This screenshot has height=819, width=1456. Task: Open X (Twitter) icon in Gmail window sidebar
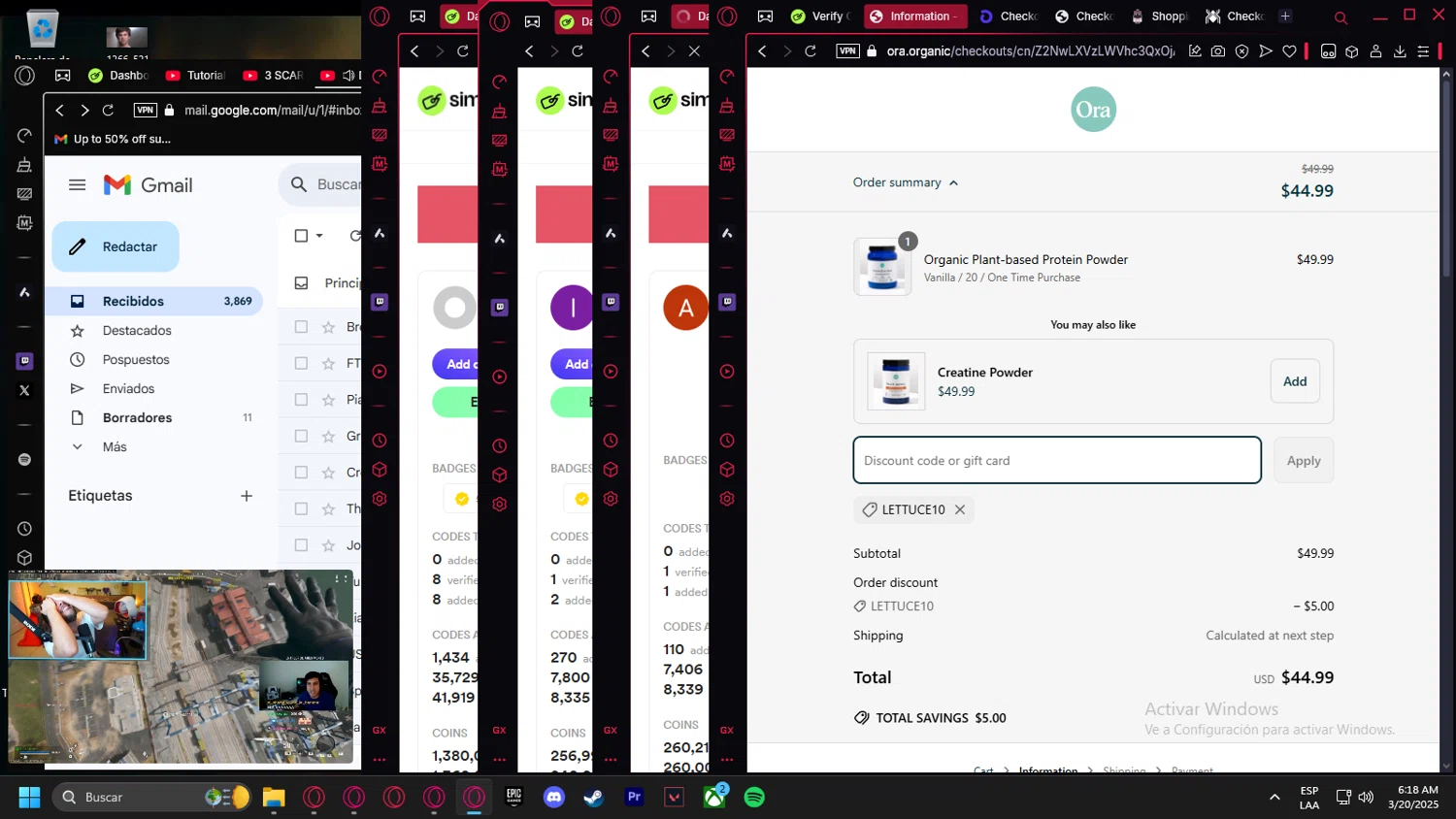coord(24,390)
